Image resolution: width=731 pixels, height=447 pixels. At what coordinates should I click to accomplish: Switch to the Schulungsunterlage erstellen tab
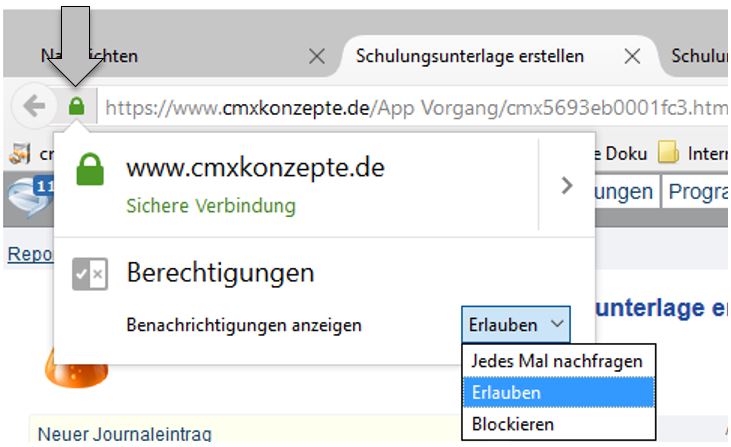click(470, 56)
